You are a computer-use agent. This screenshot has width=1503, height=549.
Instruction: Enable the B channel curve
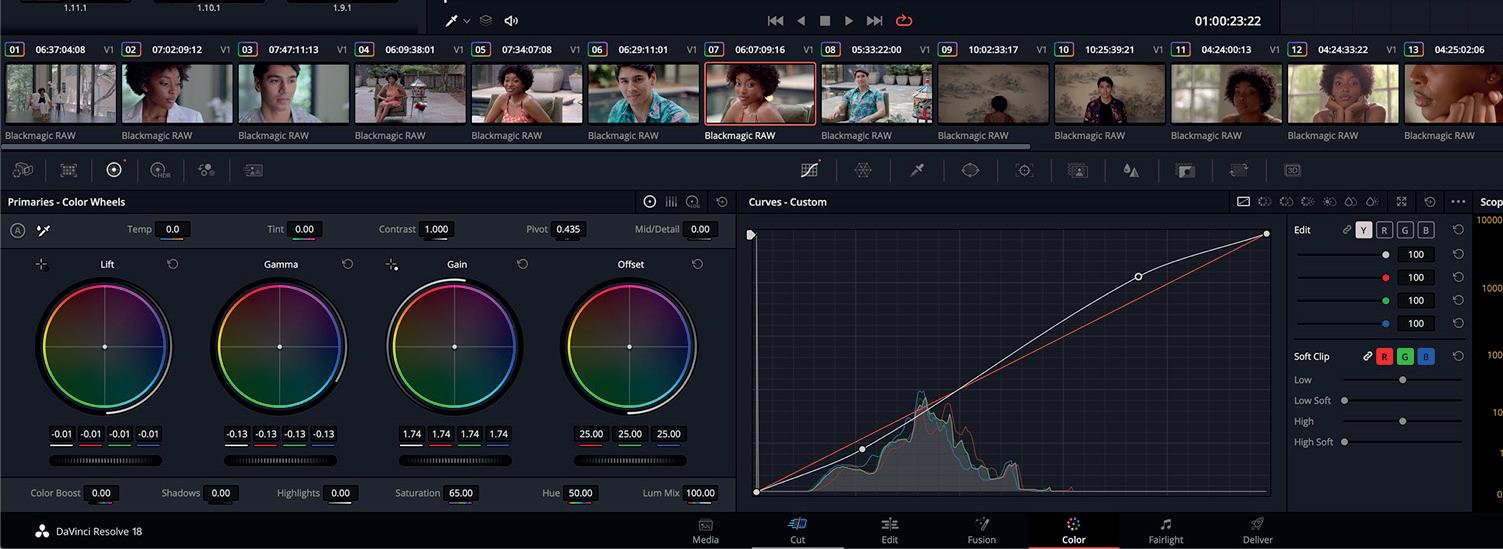pos(1427,230)
